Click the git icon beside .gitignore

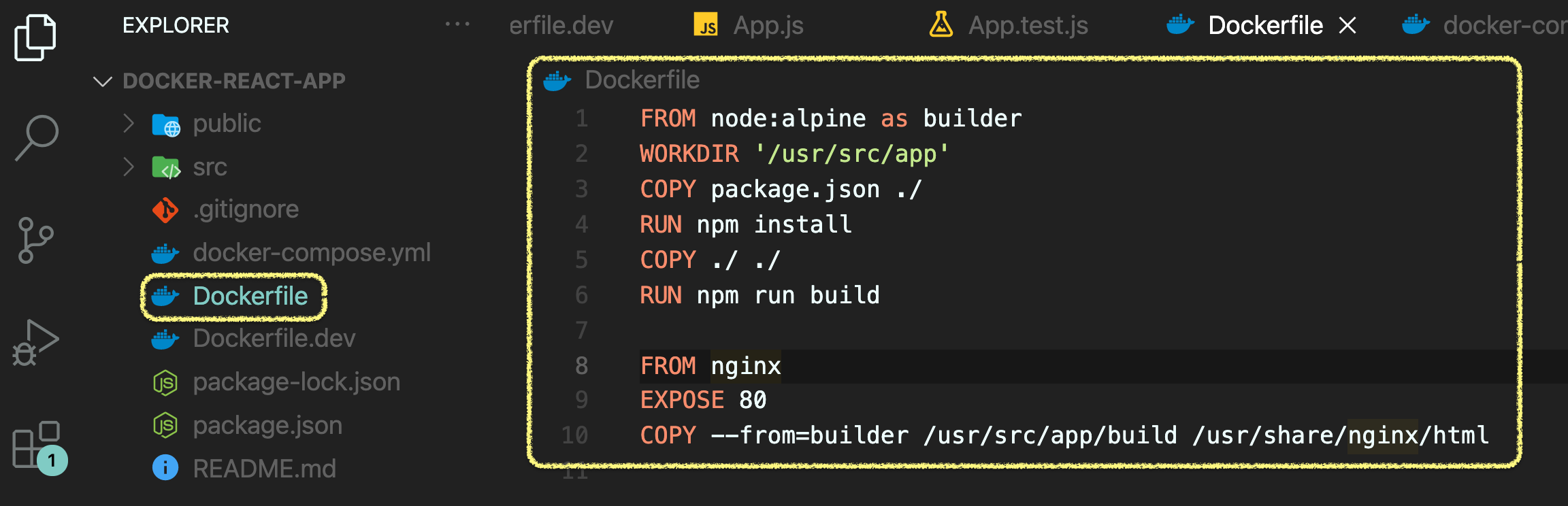point(165,210)
